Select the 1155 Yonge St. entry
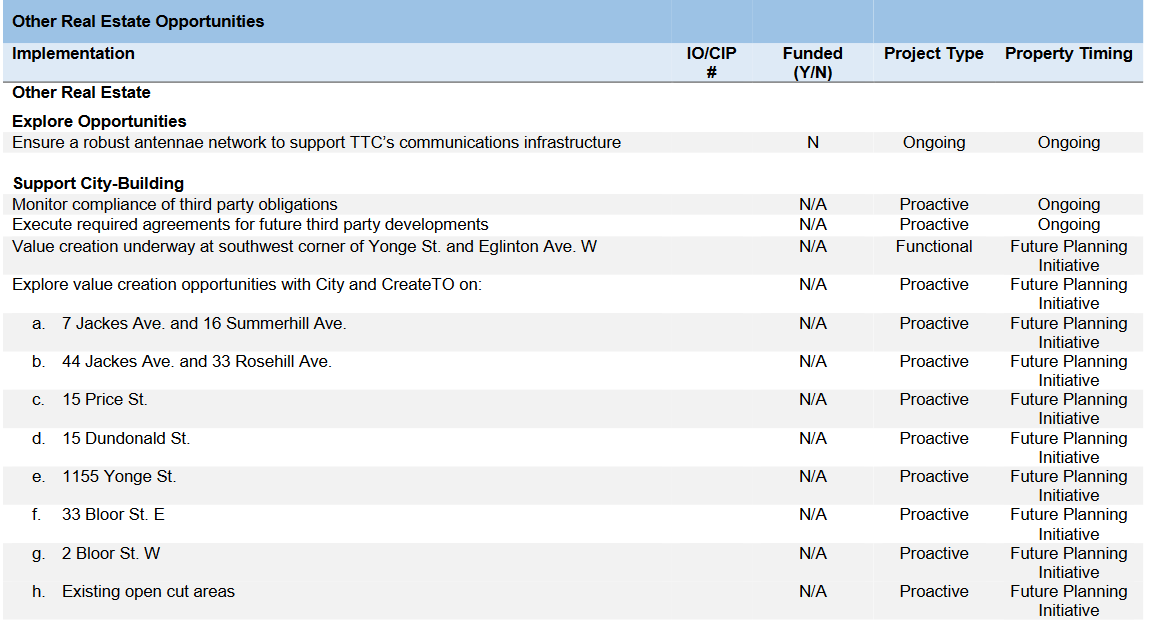Viewport: 1163px width, 621px height. [x=119, y=476]
